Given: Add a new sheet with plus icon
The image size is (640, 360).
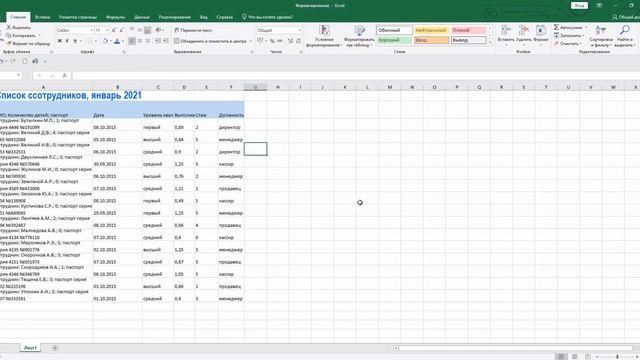Looking at the screenshot, I should pos(55,348).
